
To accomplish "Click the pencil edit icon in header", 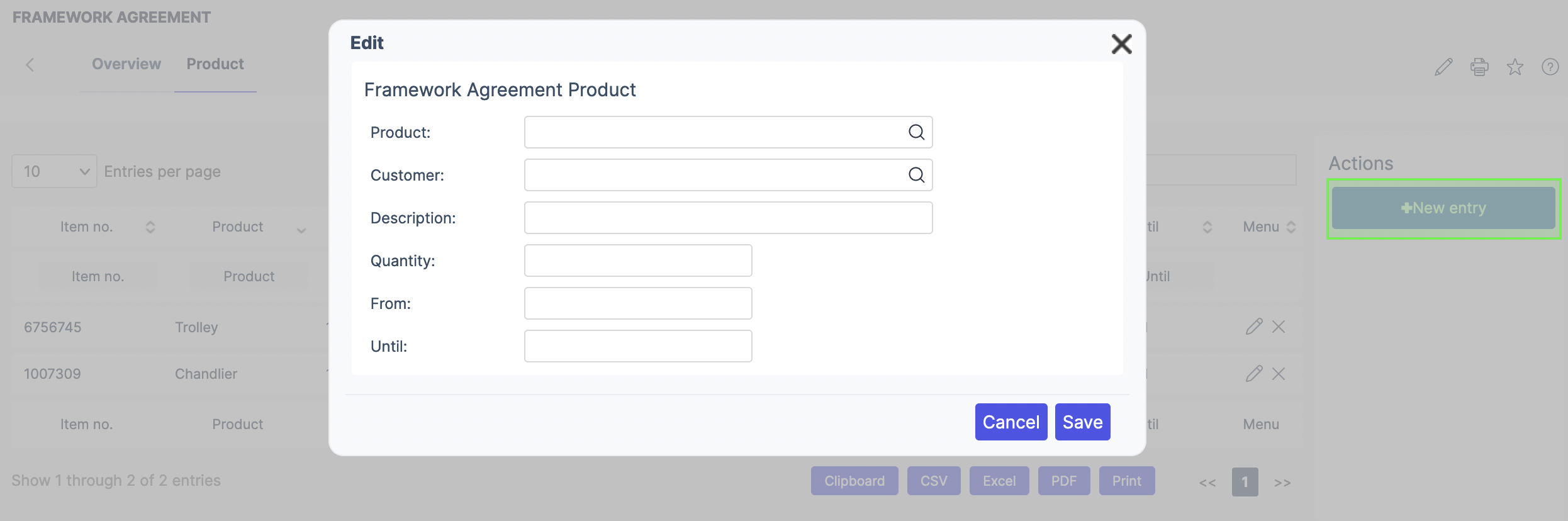I will pyautogui.click(x=1443, y=67).
